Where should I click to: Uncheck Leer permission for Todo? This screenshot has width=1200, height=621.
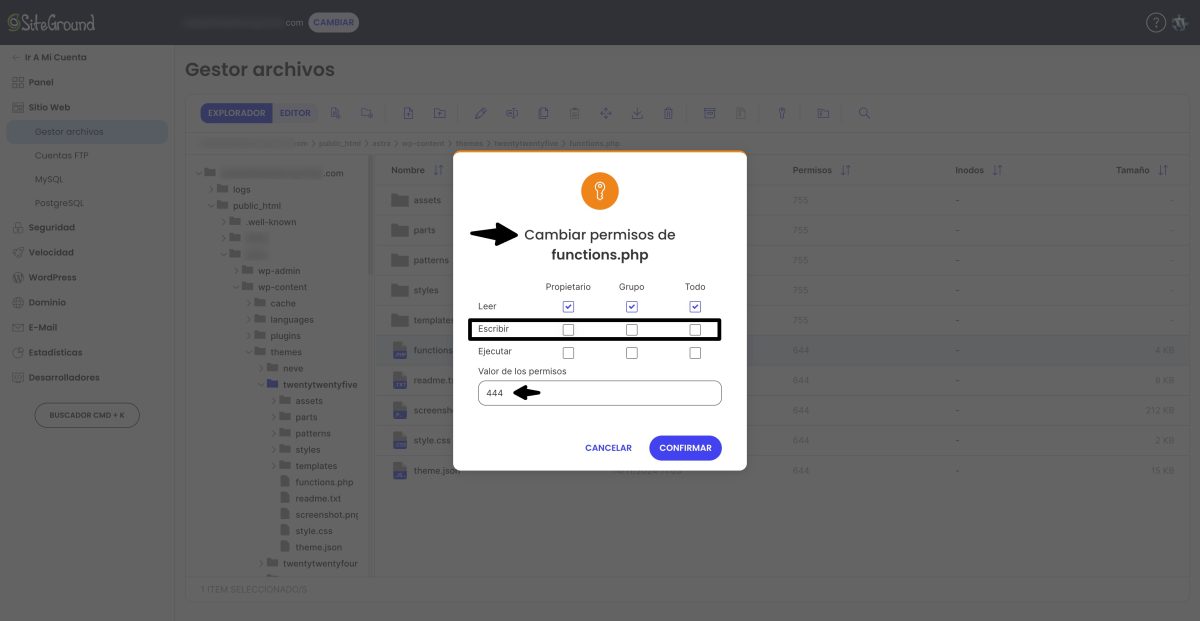pyautogui.click(x=695, y=306)
